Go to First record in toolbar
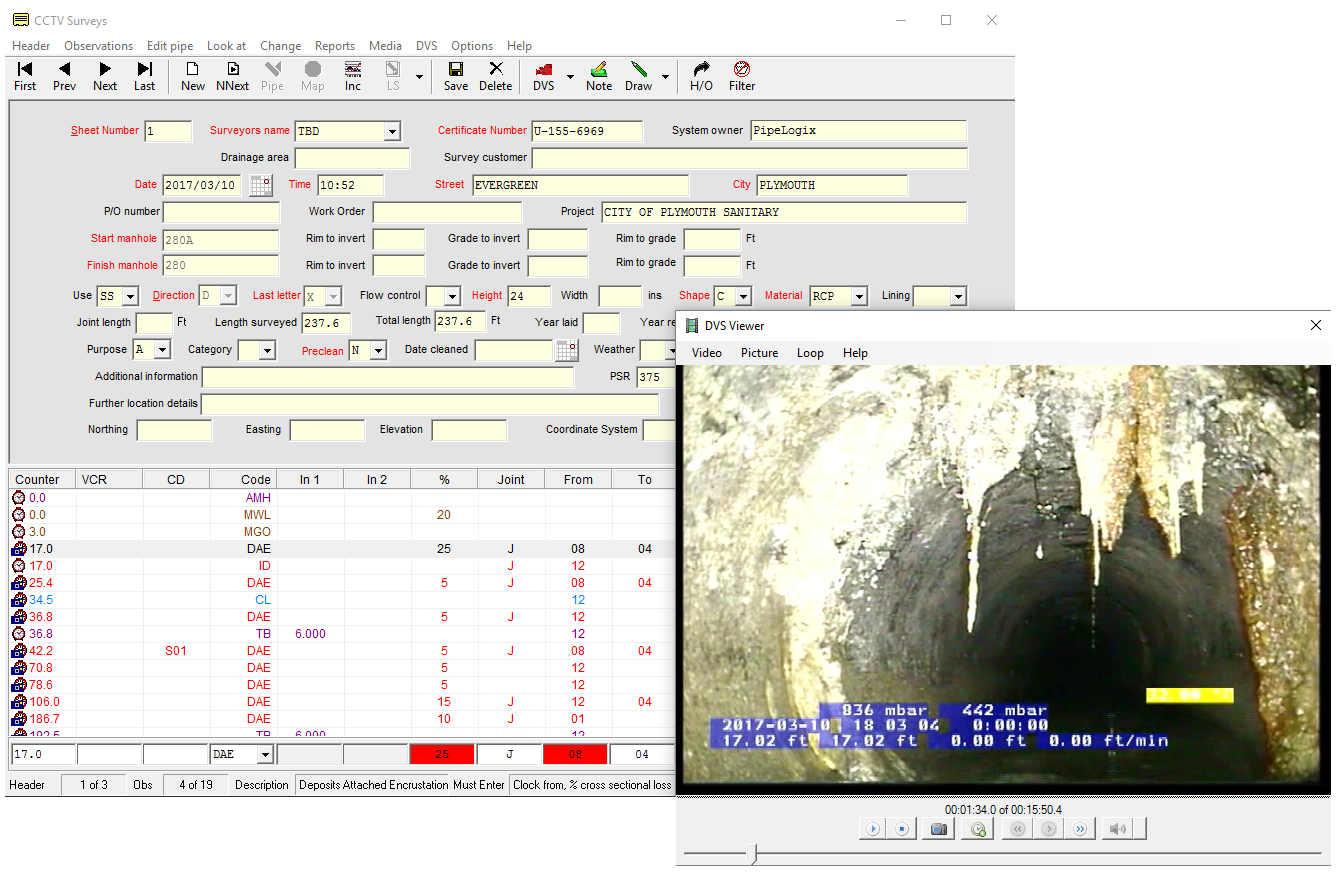This screenshot has height=872, width=1339. pos(25,76)
